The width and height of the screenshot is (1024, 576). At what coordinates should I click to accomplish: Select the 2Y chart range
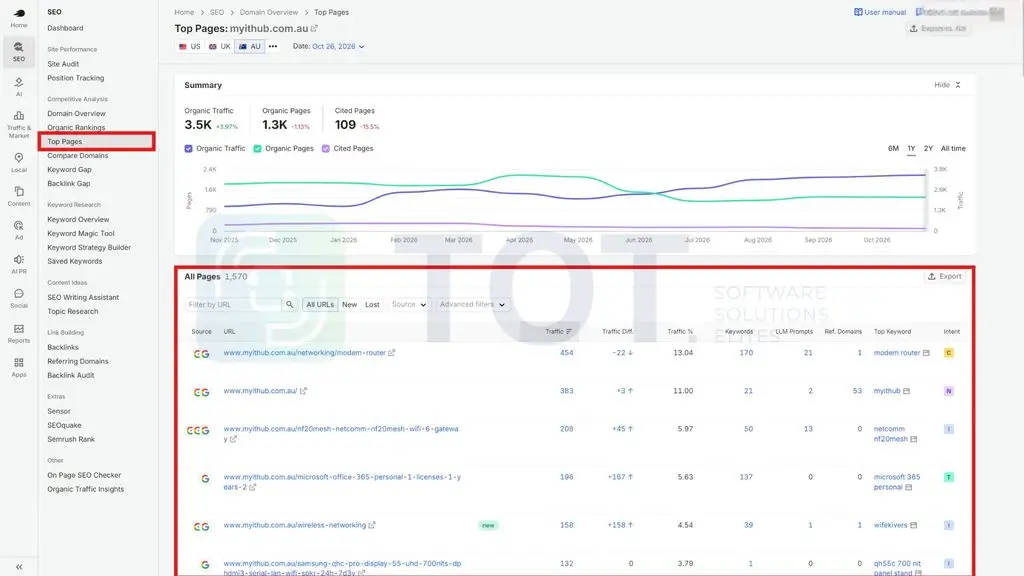pos(928,148)
